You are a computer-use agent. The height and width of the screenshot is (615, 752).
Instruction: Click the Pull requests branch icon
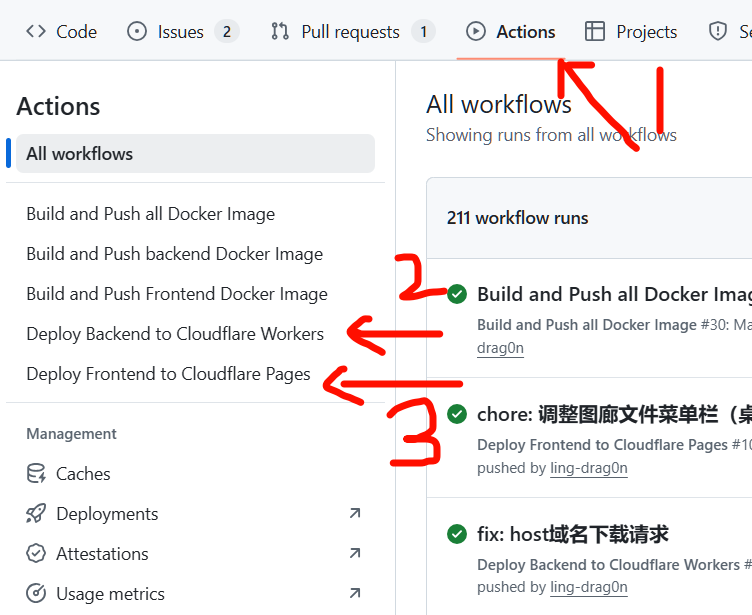[280, 32]
